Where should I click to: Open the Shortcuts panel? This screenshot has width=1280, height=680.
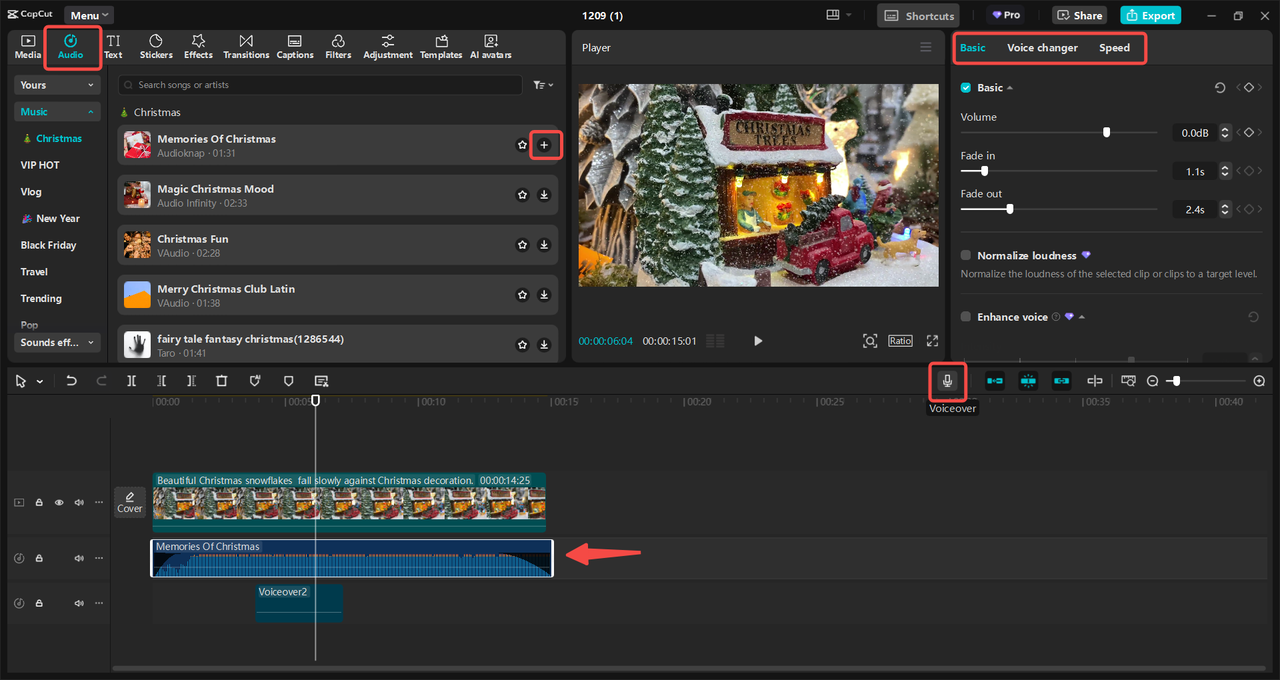918,15
